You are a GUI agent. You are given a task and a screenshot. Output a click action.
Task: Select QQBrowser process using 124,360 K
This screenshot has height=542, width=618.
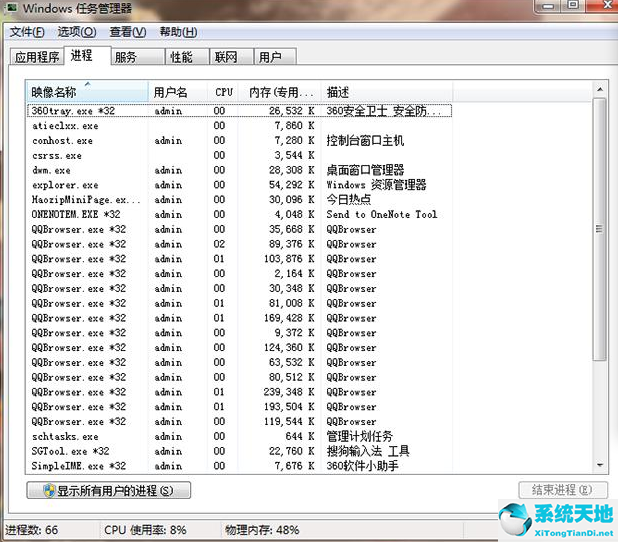[x=240, y=347]
